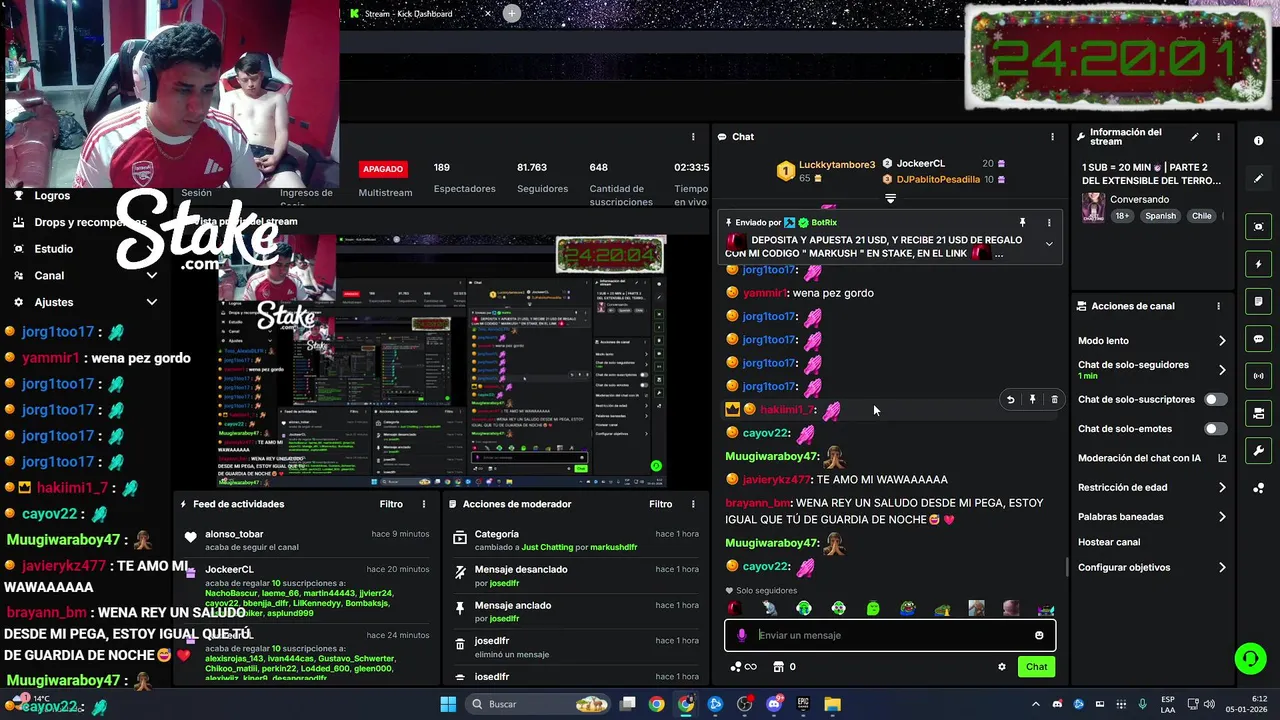Send message with green Chat button
Screen dimensions: 1280x720
click(1036, 667)
